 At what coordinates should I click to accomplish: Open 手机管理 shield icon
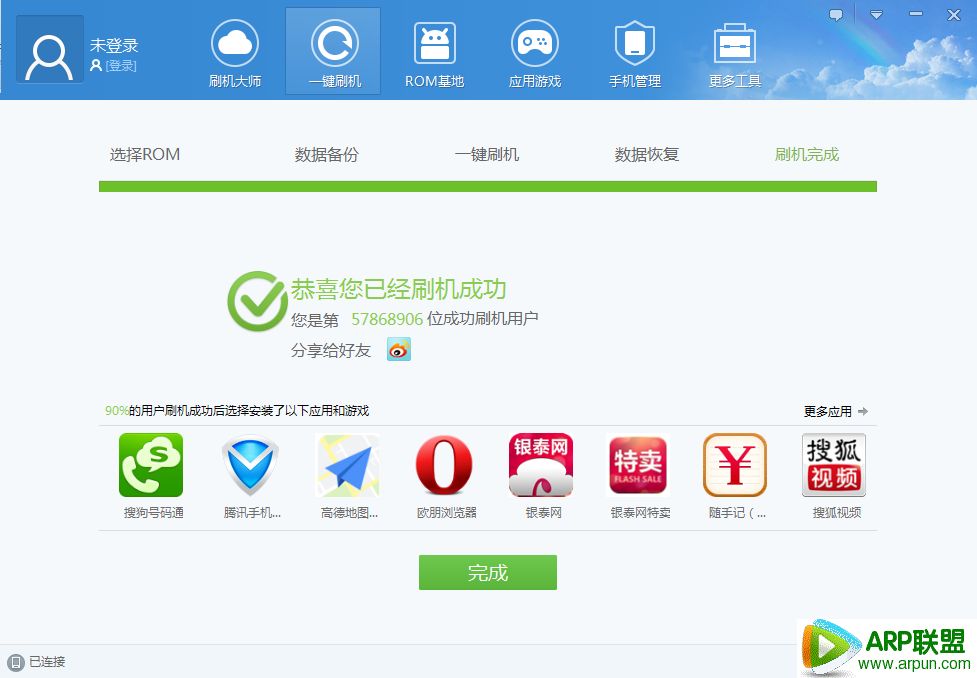point(634,43)
